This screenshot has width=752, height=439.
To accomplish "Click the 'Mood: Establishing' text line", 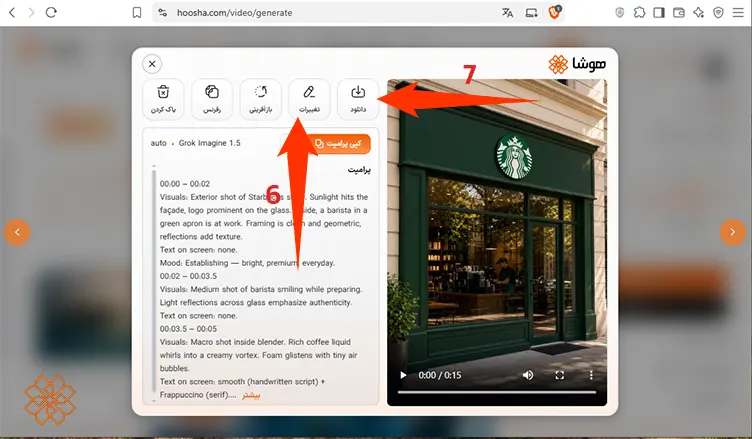I will (247, 263).
